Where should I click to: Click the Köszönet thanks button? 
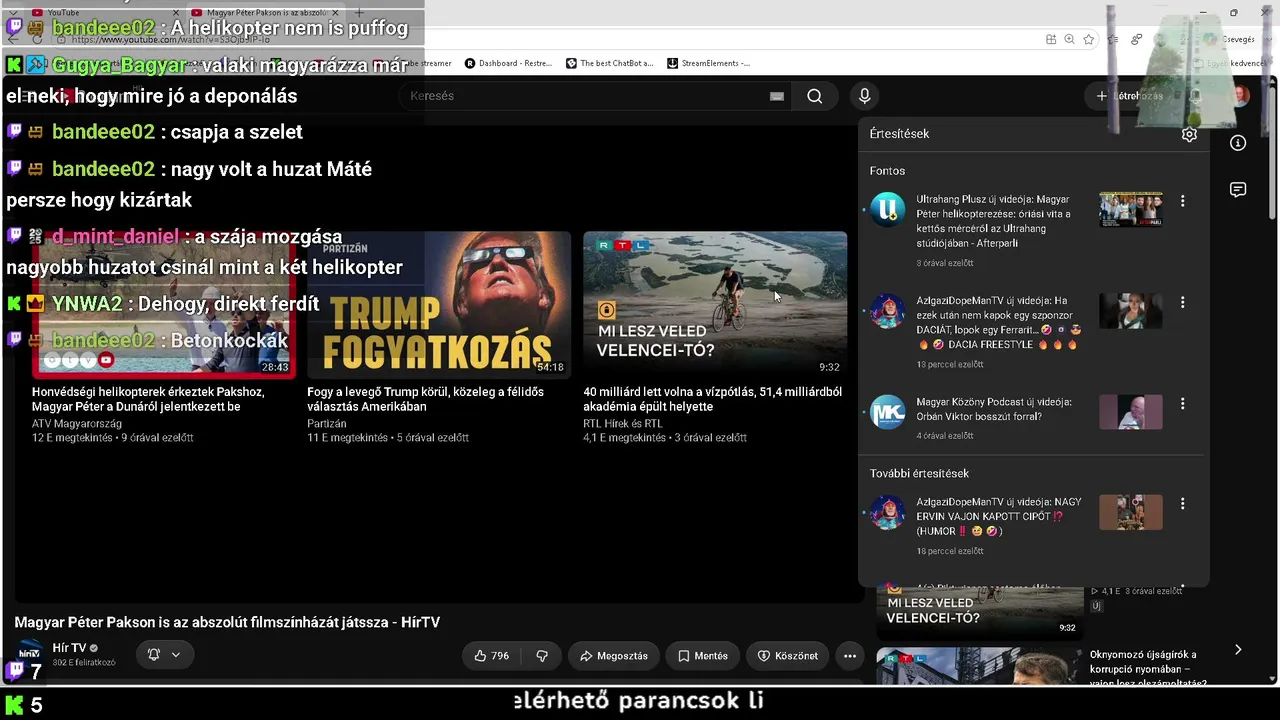pyautogui.click(x=787, y=656)
